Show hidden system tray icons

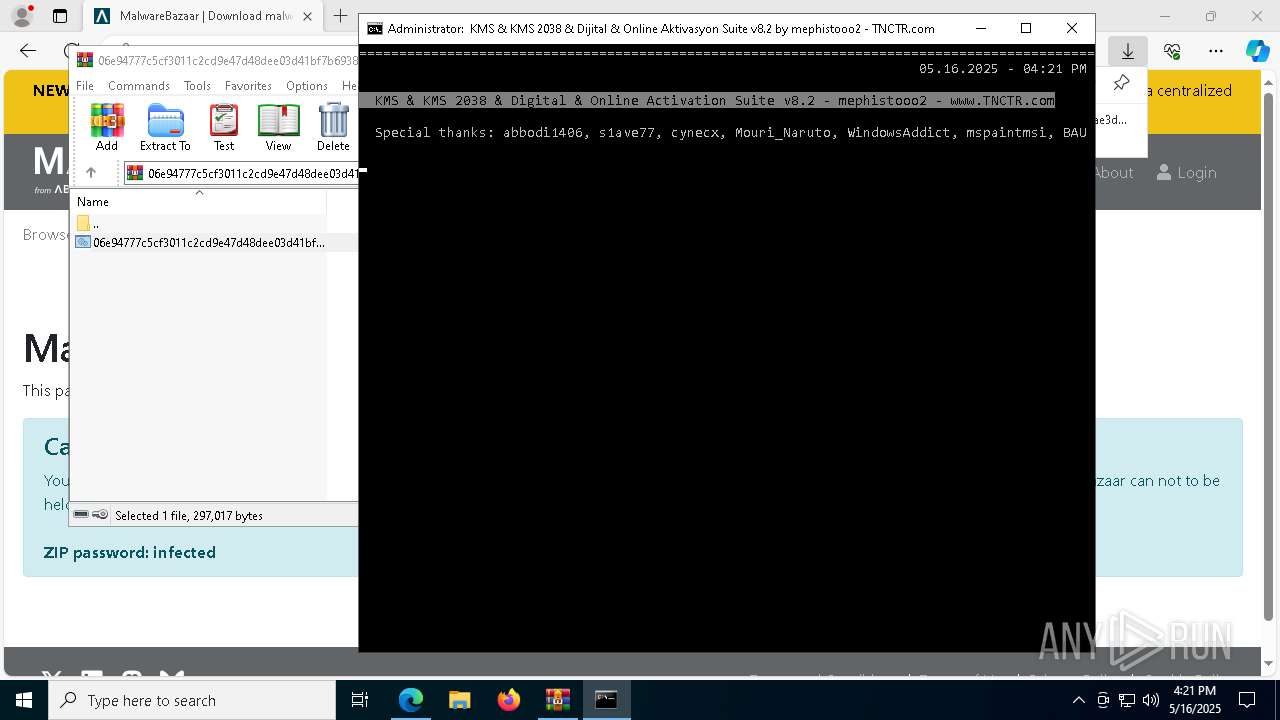pyautogui.click(x=1078, y=700)
